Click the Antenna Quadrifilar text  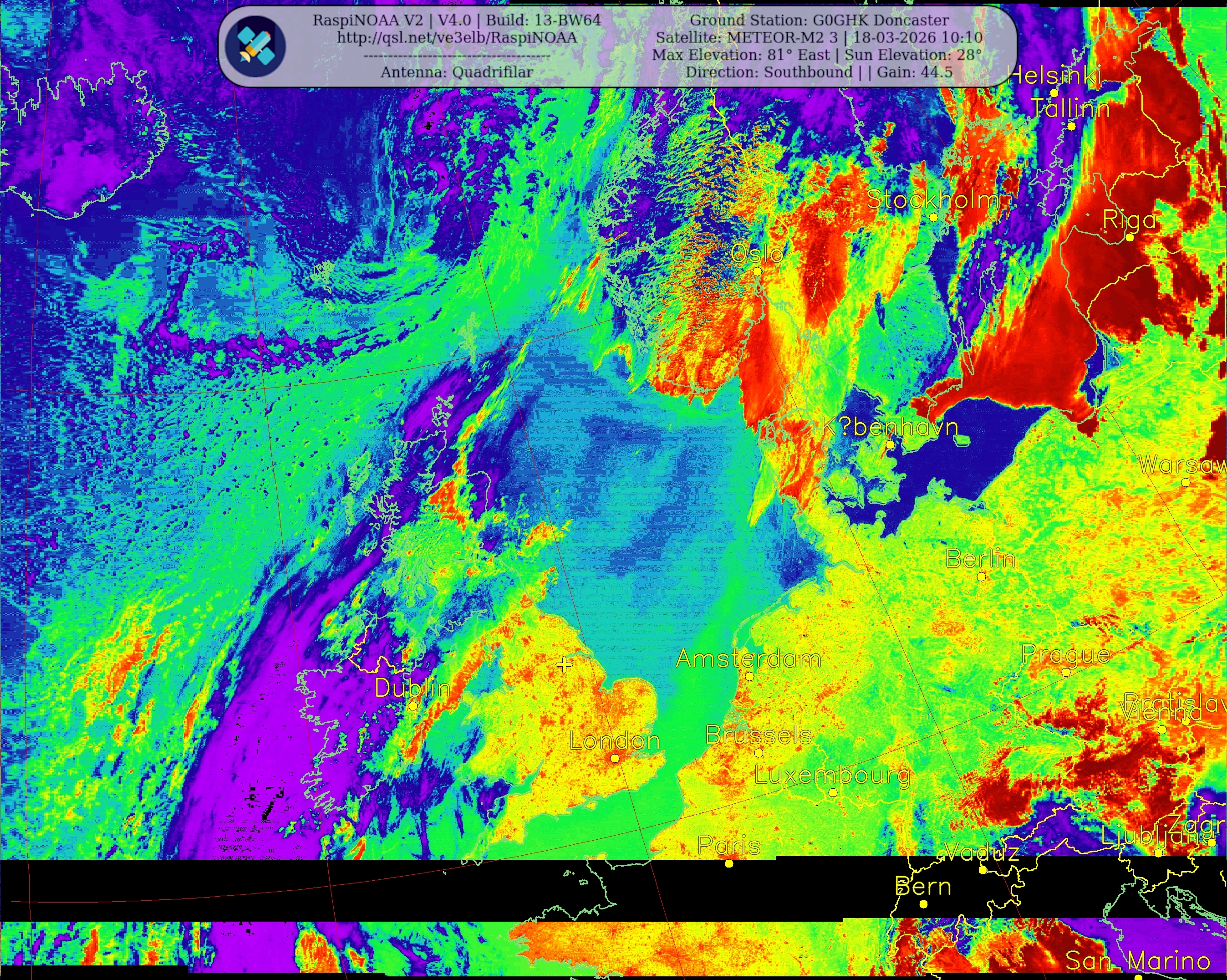point(457,72)
